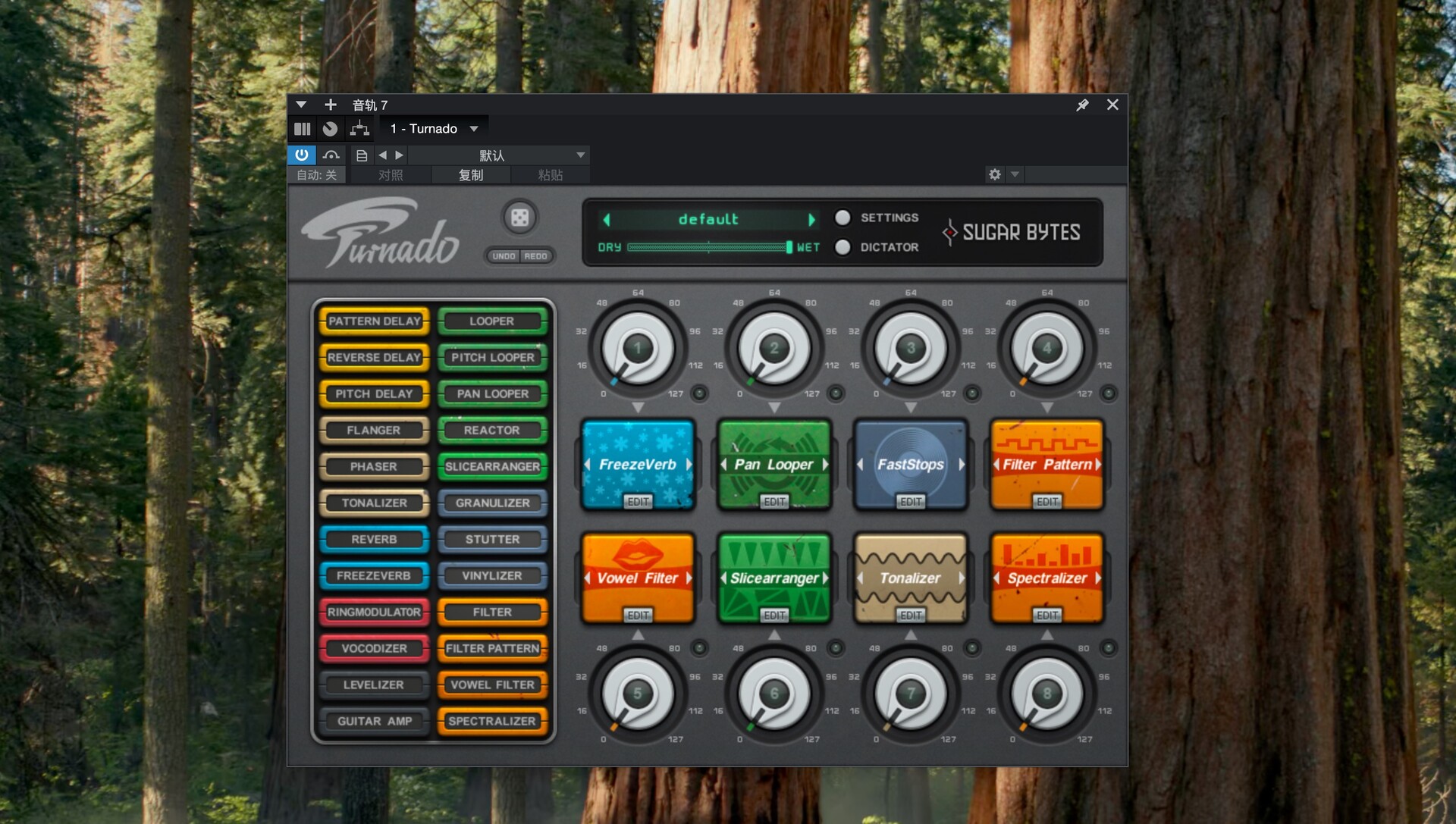Click the pin window icon
The image size is (1456, 824).
(x=1083, y=105)
